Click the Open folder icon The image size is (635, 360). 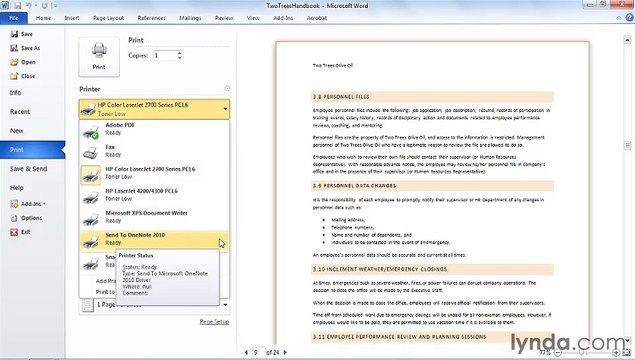(x=14, y=62)
